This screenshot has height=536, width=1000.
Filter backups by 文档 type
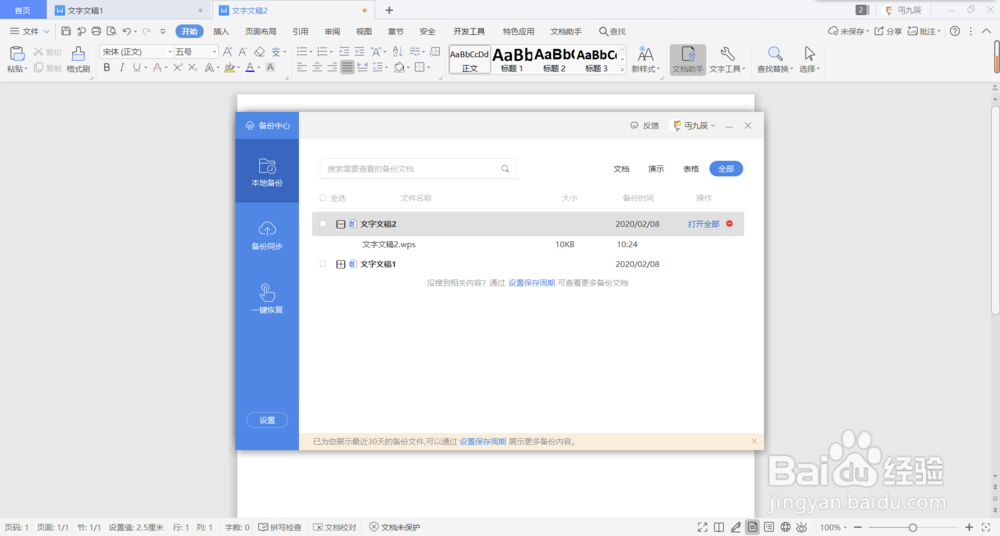(621, 169)
